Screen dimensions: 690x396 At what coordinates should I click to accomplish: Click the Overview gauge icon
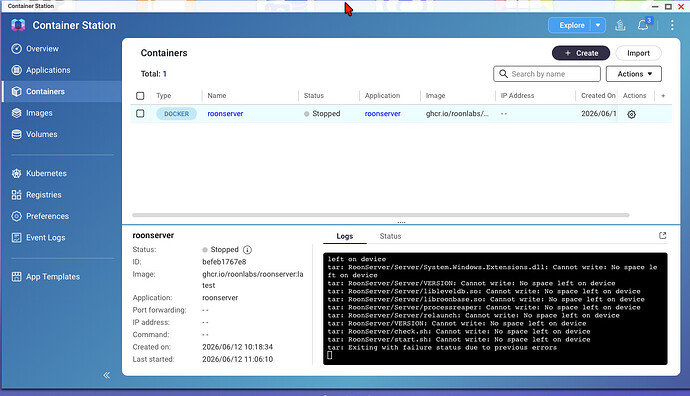pyautogui.click(x=16, y=48)
